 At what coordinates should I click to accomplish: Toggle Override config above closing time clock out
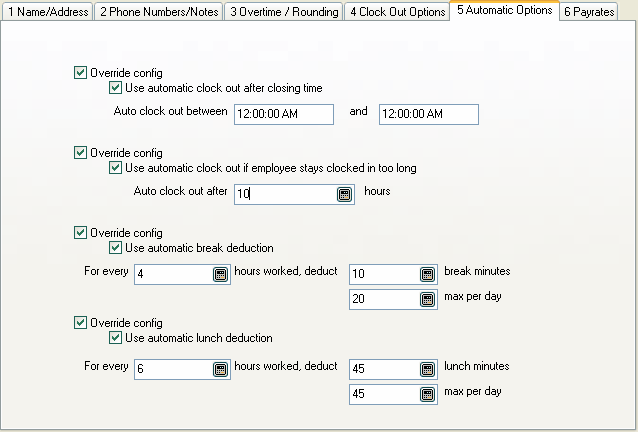pyautogui.click(x=80, y=73)
